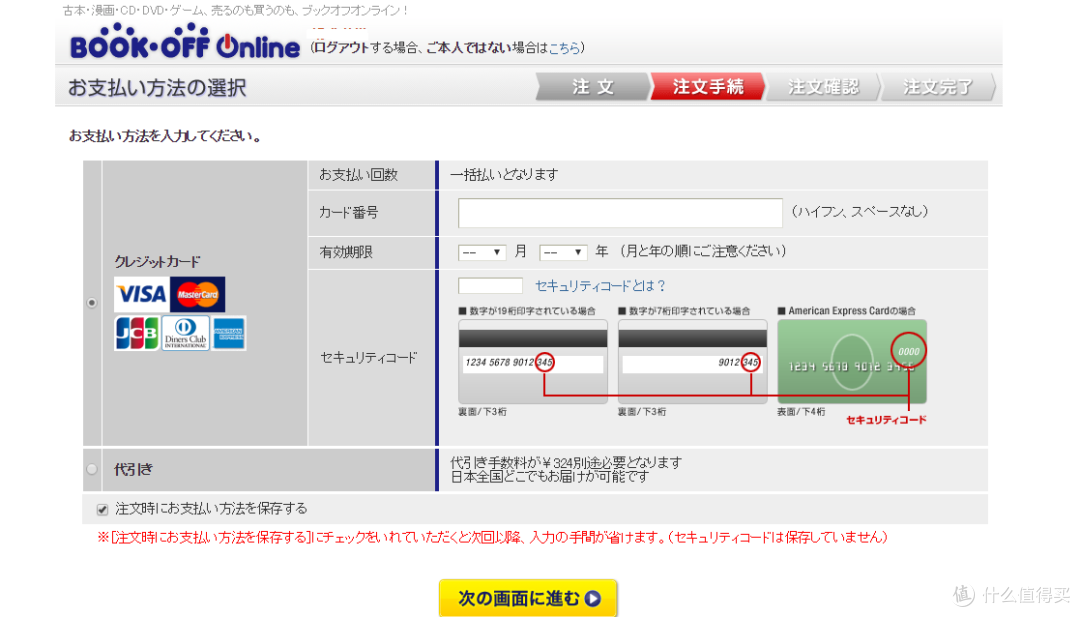
Task: Select the クレジットカード payment radio button
Action: coord(92,303)
